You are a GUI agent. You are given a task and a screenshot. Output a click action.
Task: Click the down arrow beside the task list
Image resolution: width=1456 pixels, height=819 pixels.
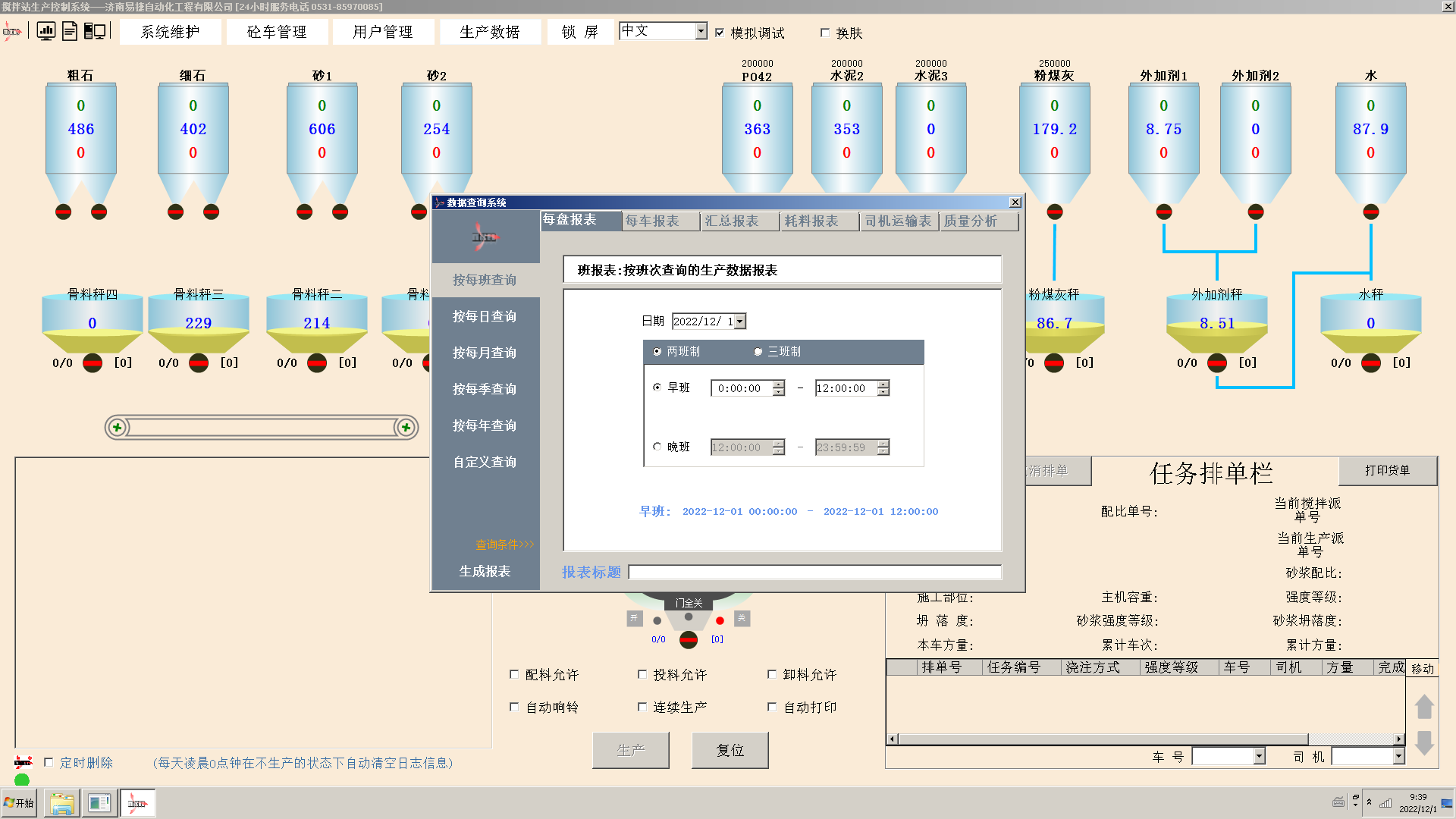pos(1423,742)
